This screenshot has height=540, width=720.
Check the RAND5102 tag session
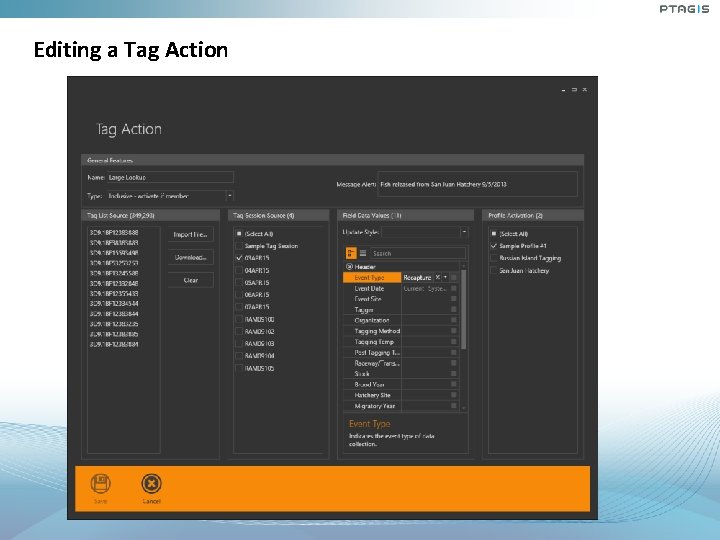coord(239,331)
